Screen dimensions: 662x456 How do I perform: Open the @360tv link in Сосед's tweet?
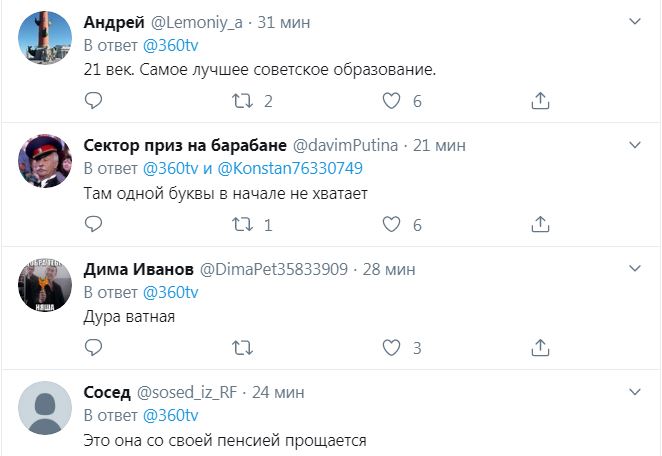(171, 415)
